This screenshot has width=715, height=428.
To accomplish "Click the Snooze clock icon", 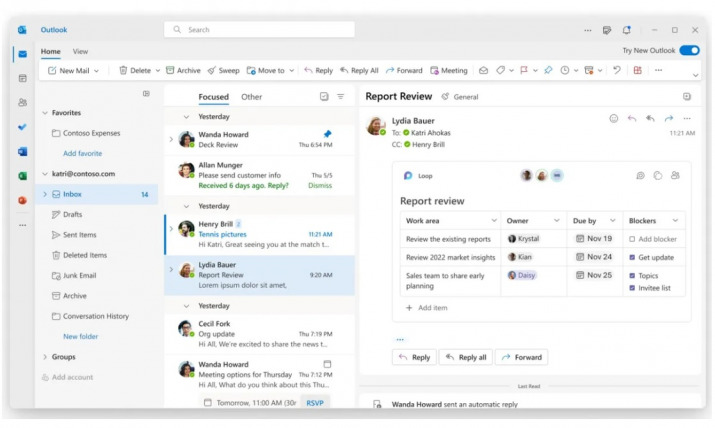I will point(565,70).
